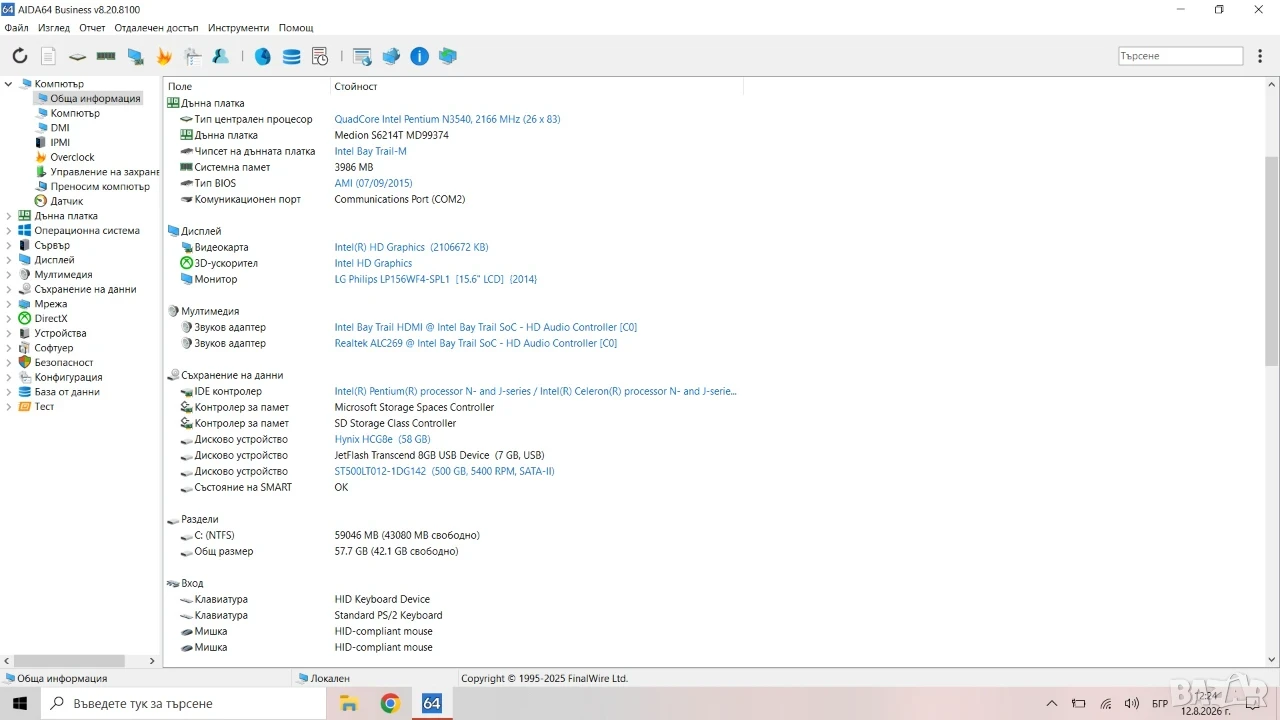Open the Report document toolbar icon

(x=48, y=56)
